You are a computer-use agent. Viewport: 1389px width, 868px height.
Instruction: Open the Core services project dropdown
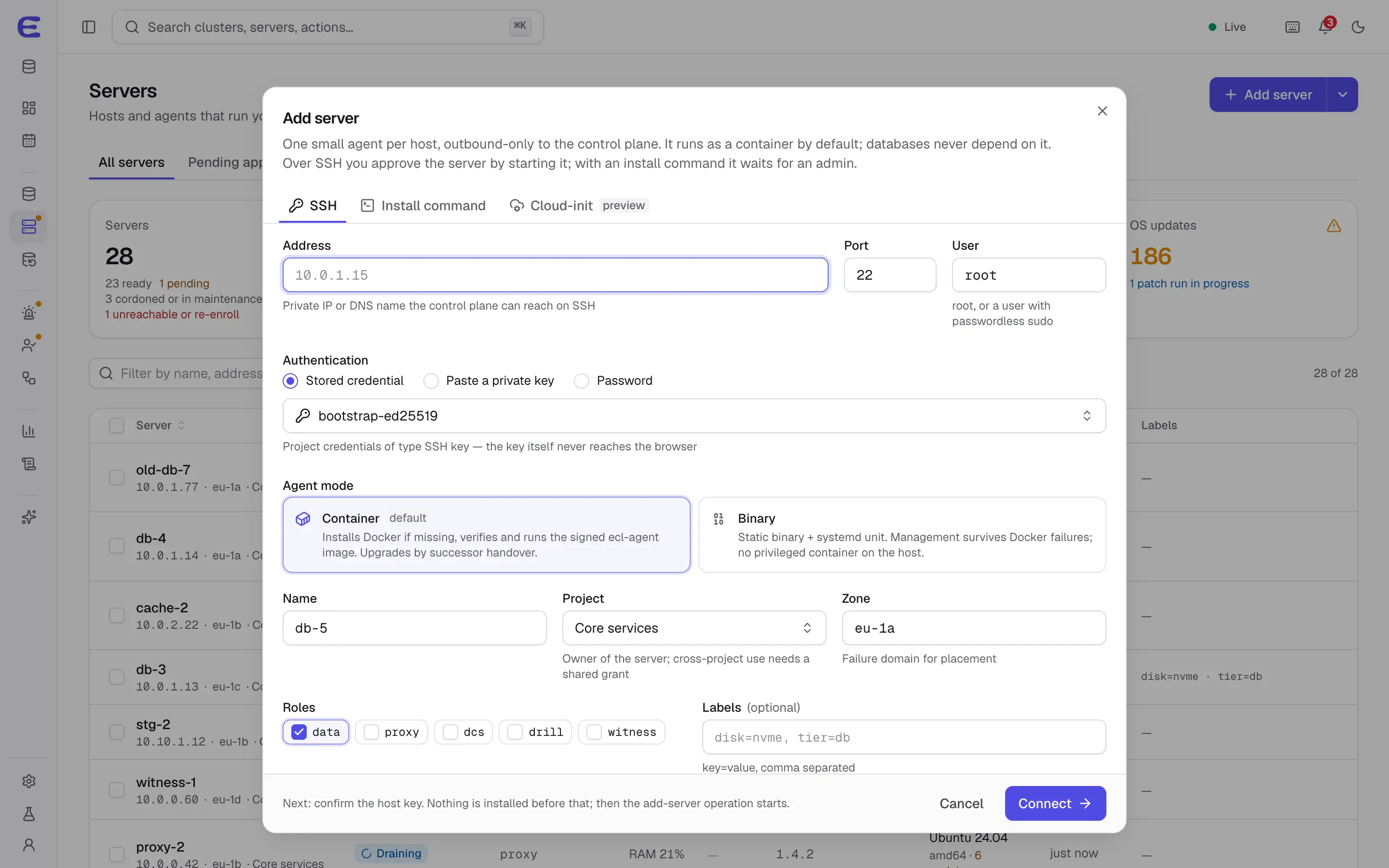pos(694,628)
